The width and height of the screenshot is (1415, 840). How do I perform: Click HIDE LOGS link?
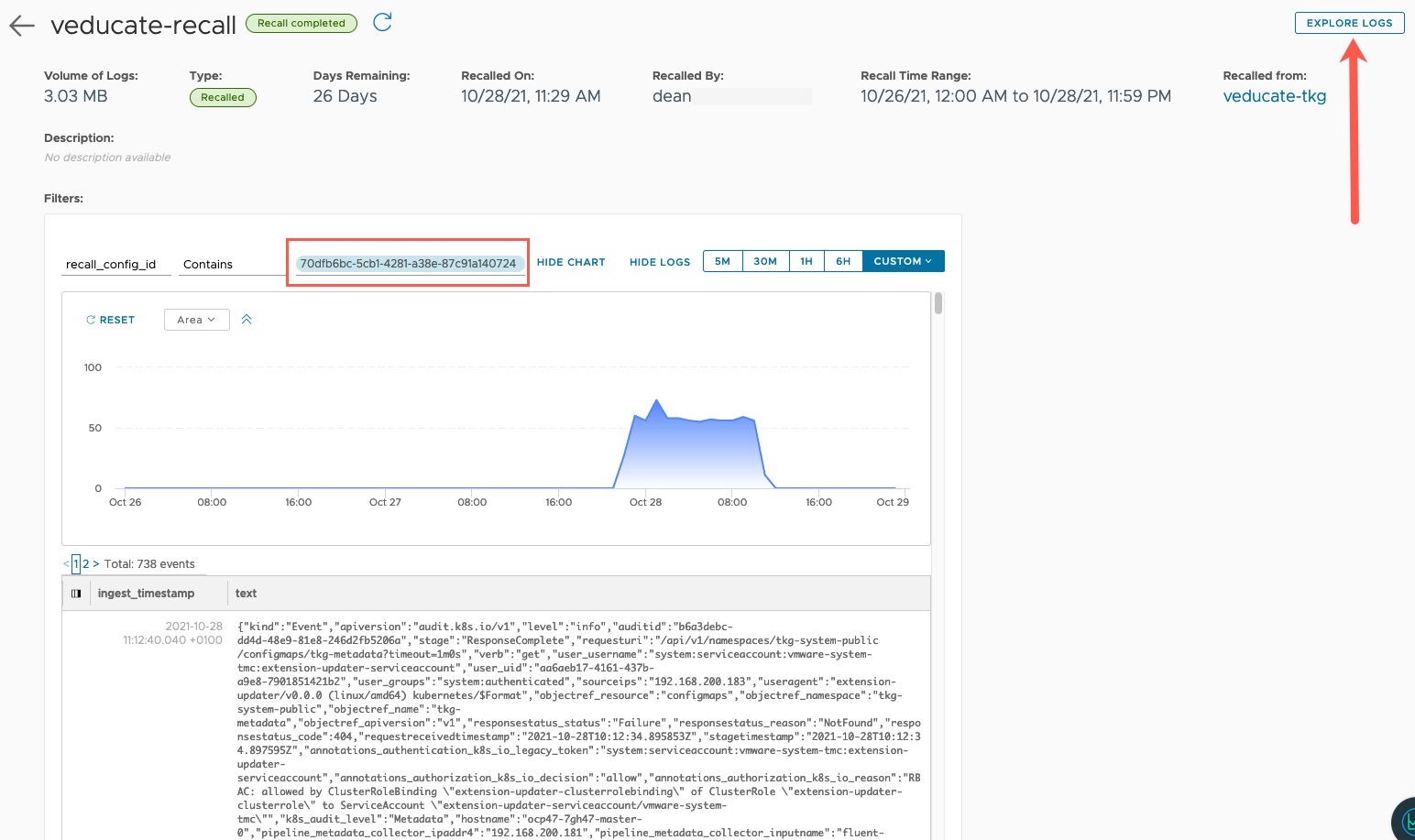click(x=660, y=262)
